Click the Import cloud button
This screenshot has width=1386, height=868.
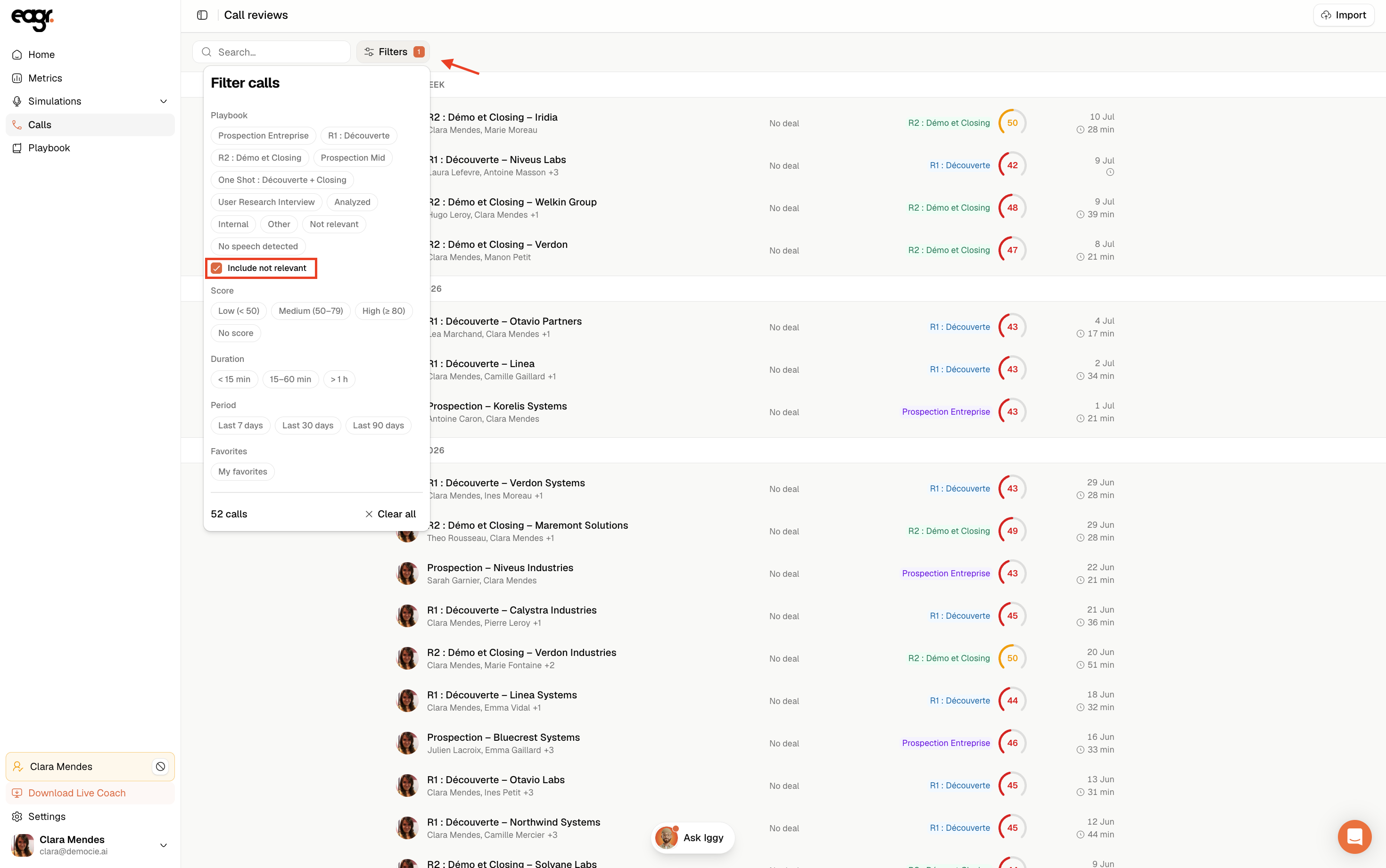pyautogui.click(x=1343, y=15)
